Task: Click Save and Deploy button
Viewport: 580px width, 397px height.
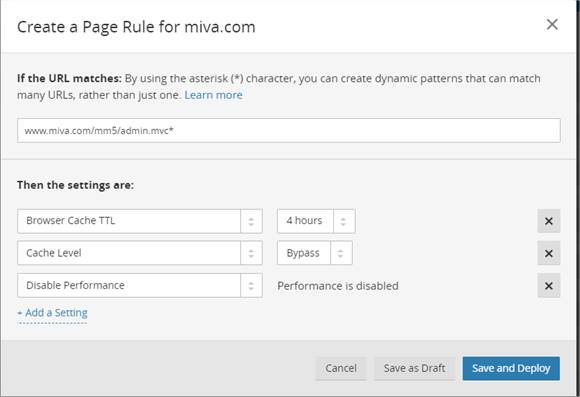Action: (x=511, y=368)
